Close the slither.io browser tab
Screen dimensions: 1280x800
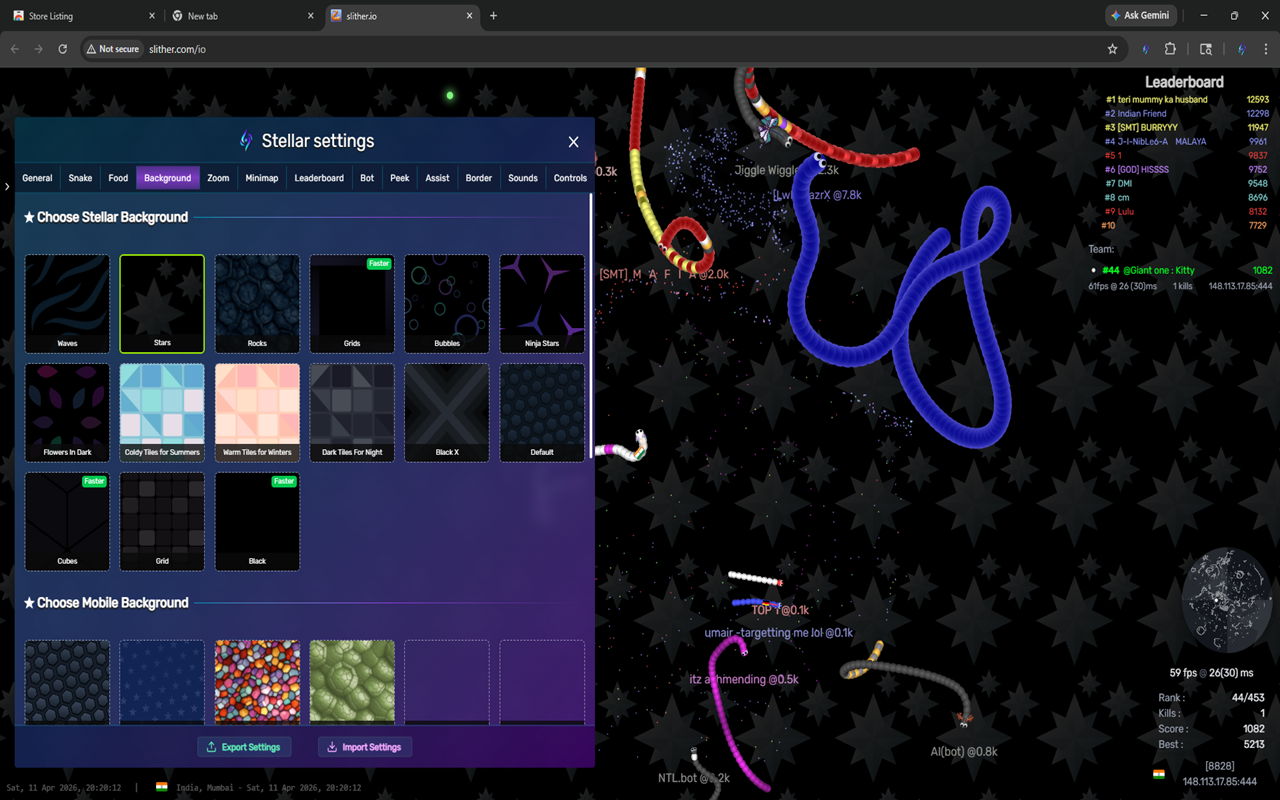469,16
